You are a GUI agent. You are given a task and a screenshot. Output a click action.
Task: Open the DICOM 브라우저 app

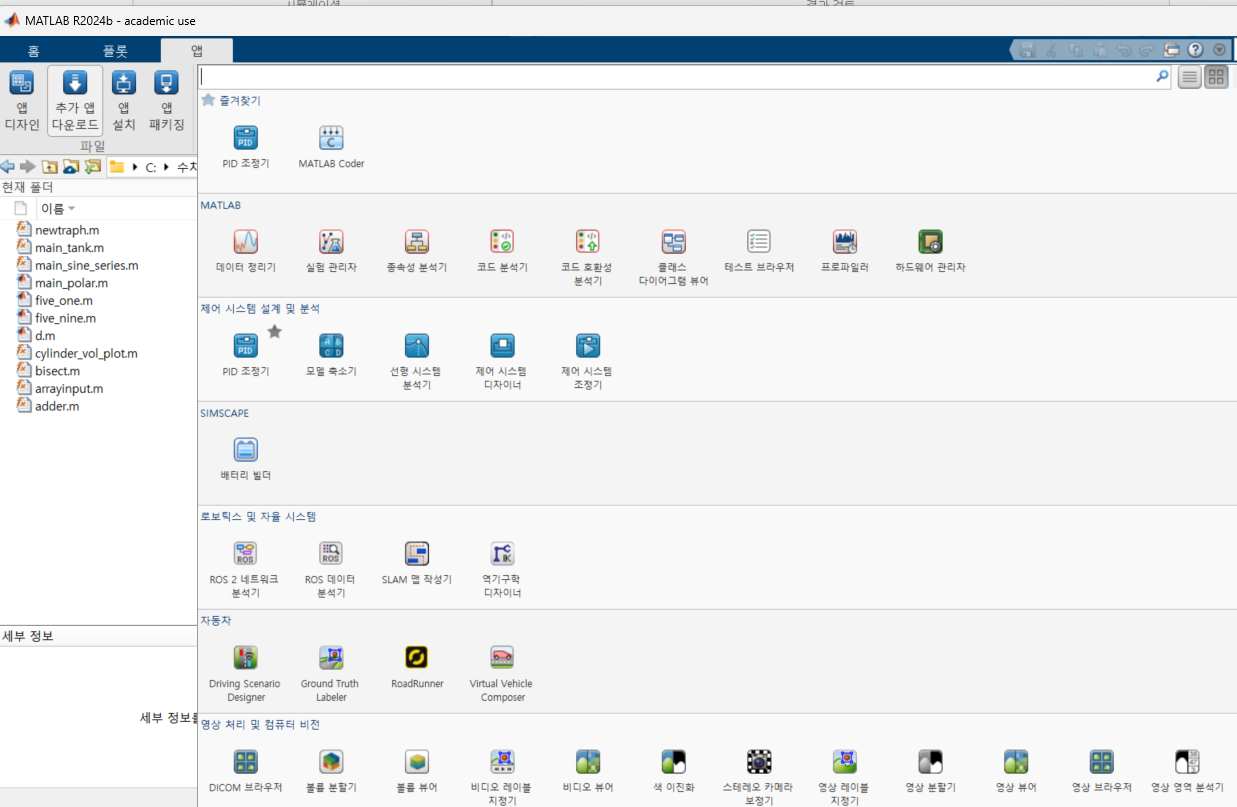tap(246, 771)
